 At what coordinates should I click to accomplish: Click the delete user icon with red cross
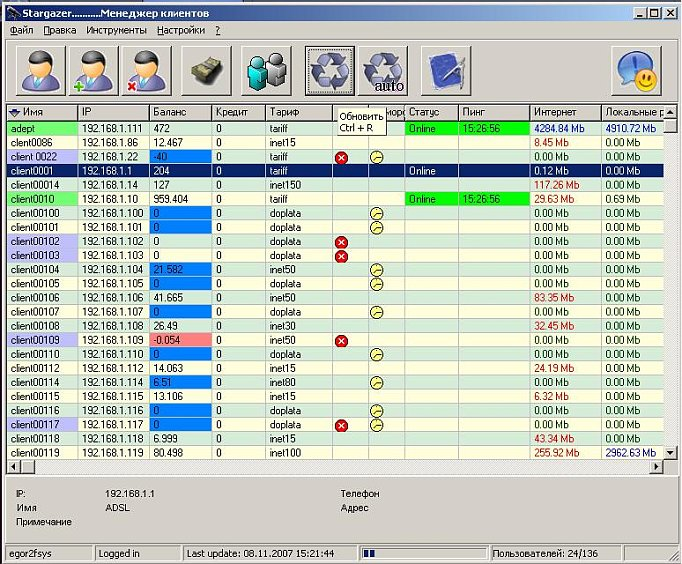(x=147, y=70)
